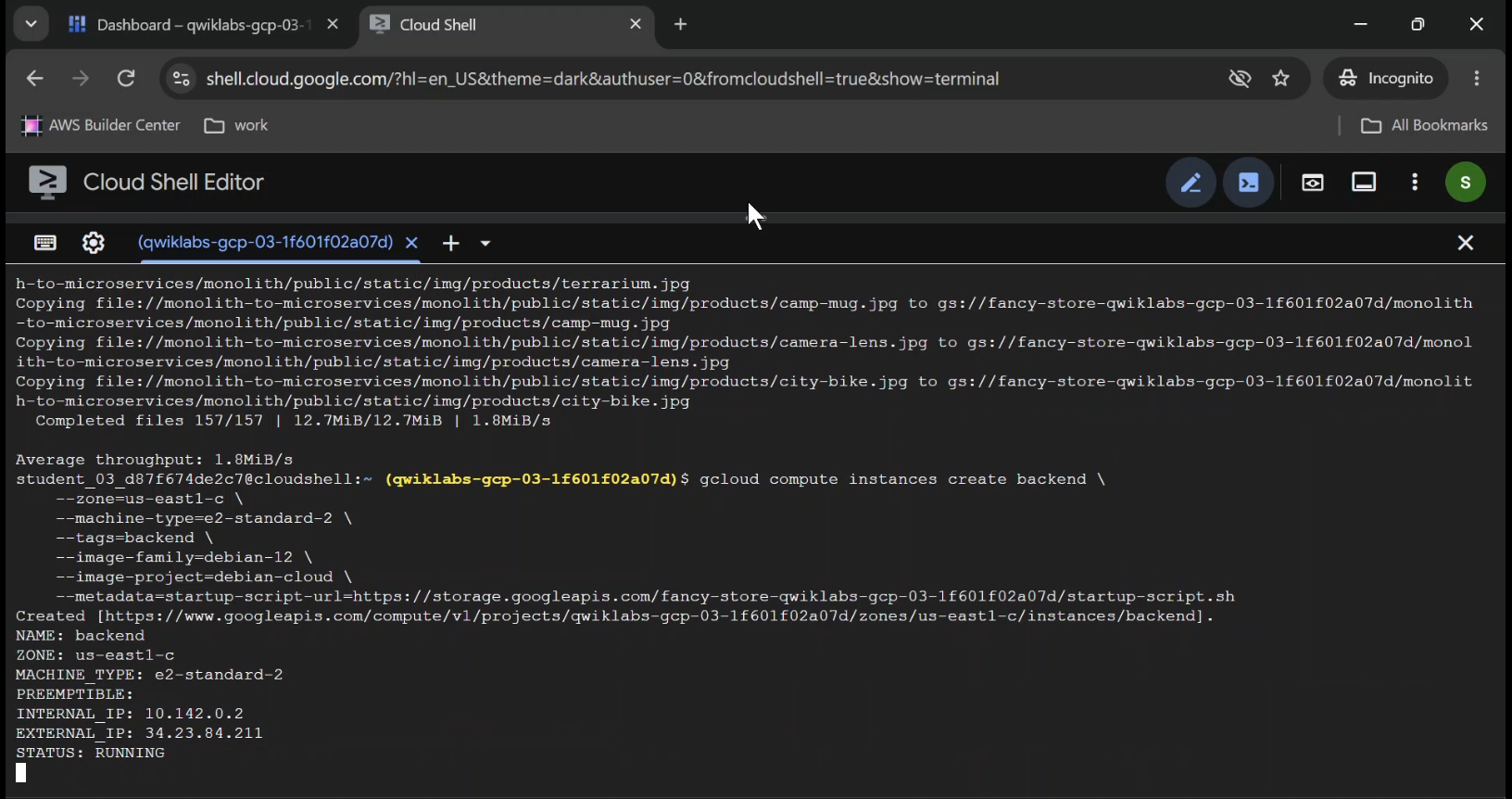The image size is (1512, 799).
Task: Open the Incognito profile button
Action: pyautogui.click(x=1386, y=79)
